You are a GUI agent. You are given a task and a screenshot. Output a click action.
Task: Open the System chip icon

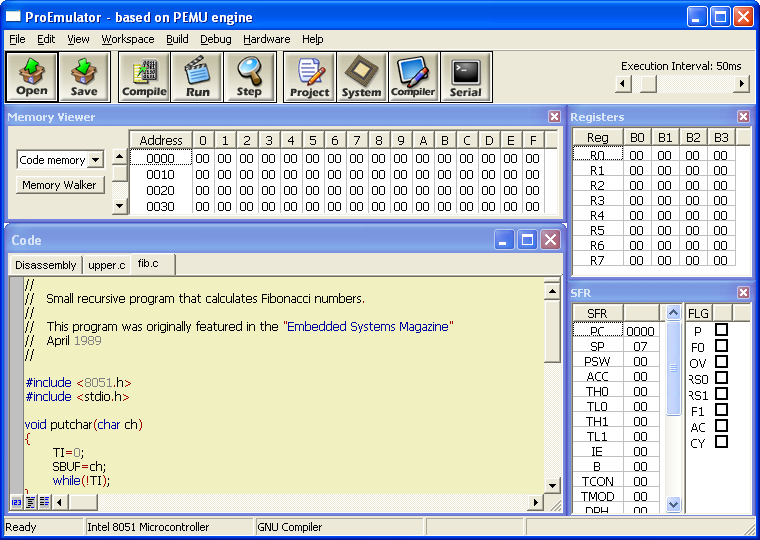pyautogui.click(x=362, y=77)
